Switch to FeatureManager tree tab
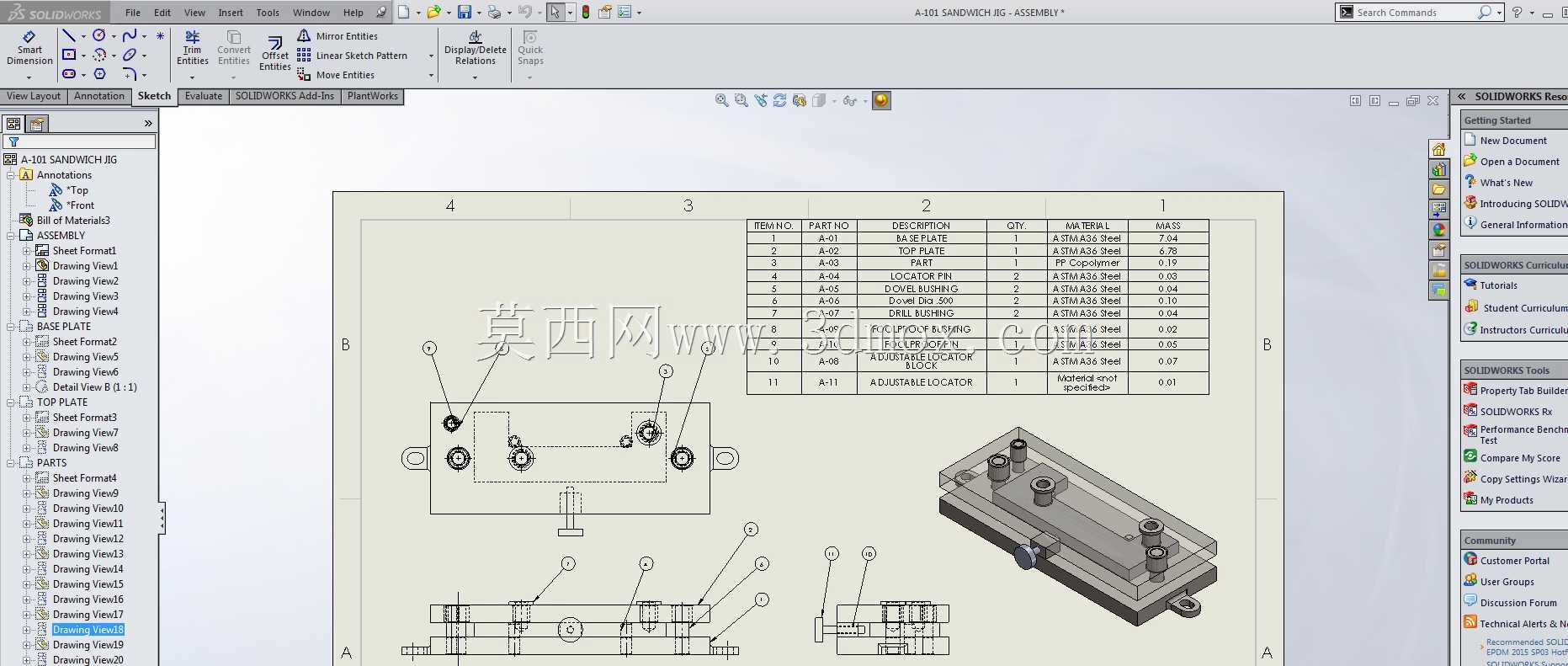 tap(13, 124)
